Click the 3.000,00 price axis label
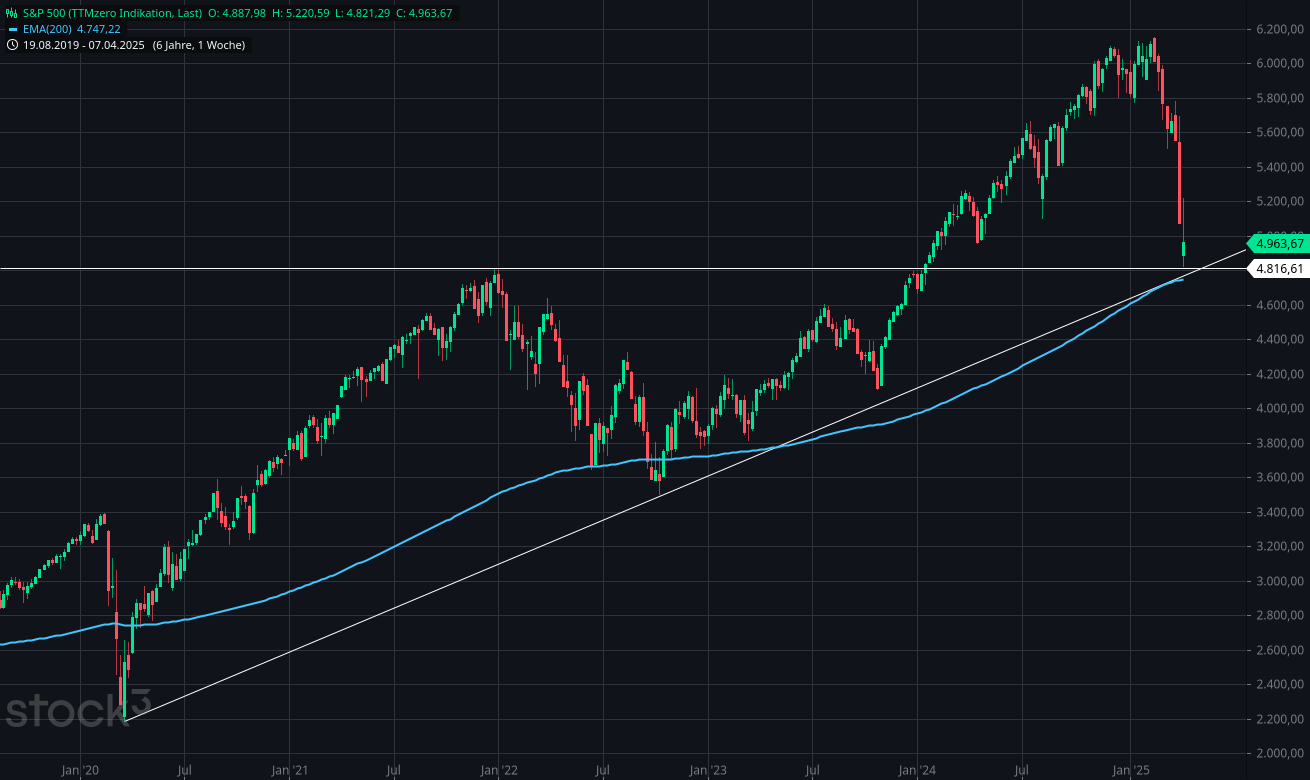The image size is (1310, 780). (1281, 582)
